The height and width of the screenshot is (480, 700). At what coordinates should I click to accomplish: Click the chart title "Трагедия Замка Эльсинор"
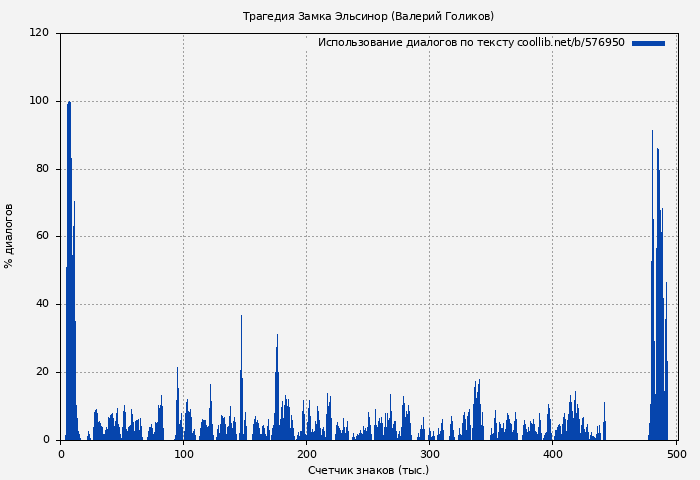[x=368, y=16]
